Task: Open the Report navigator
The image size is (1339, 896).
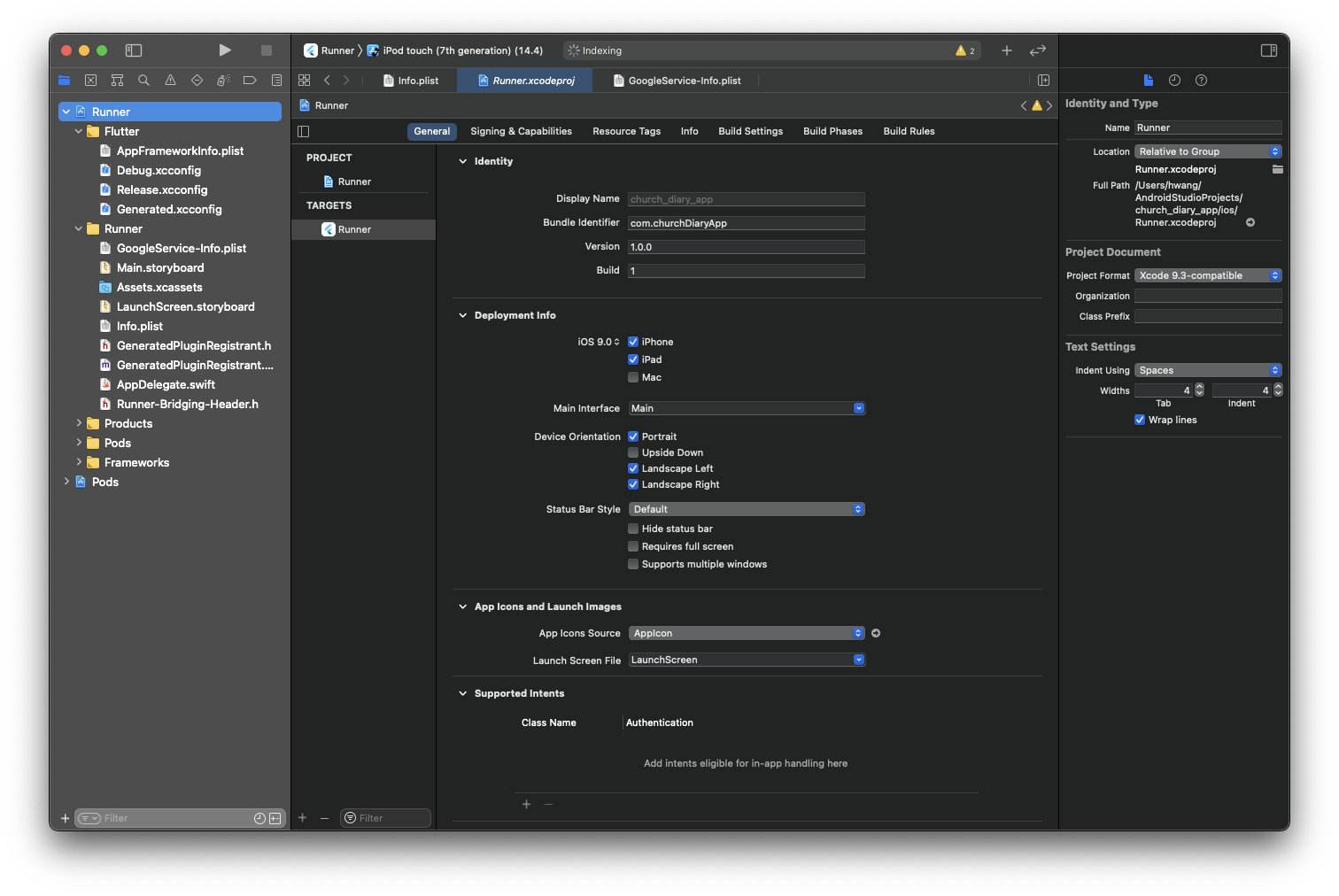Action: pos(276,81)
